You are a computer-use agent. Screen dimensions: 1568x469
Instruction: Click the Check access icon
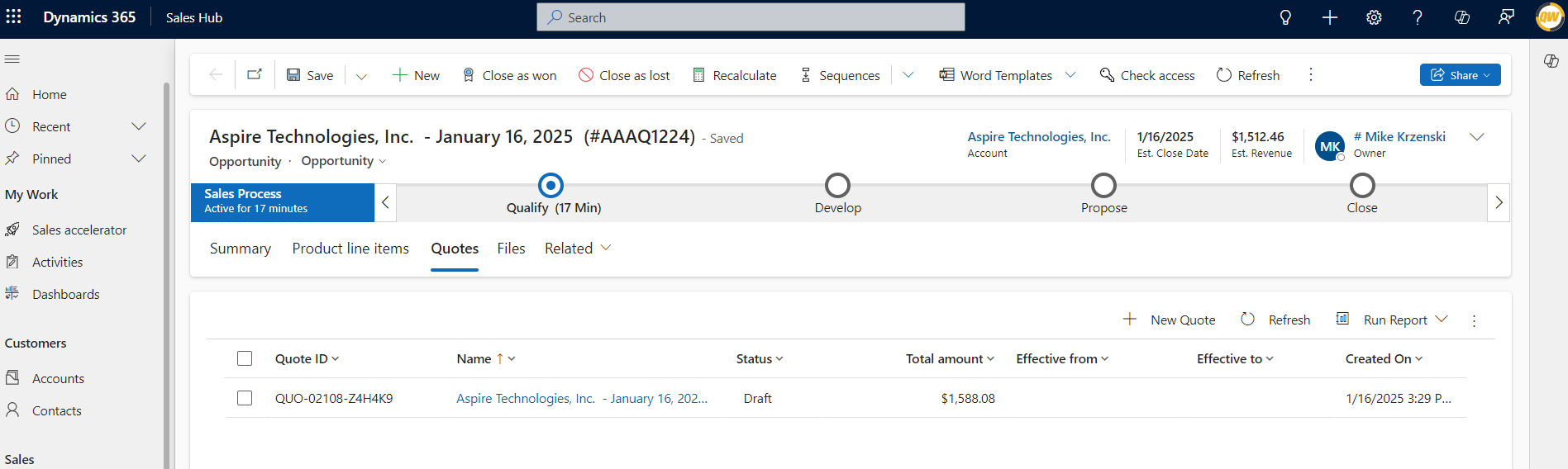coord(1107,75)
